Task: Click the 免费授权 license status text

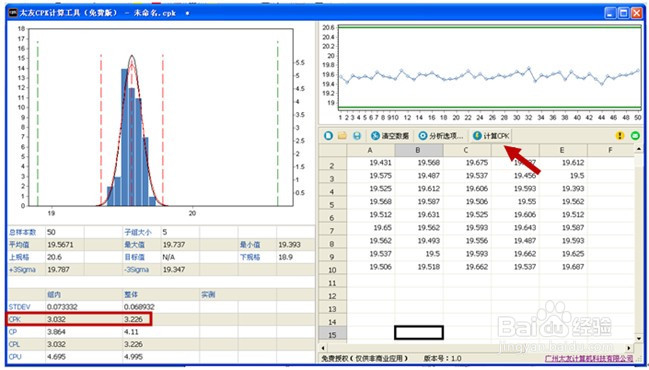Action: click(364, 358)
